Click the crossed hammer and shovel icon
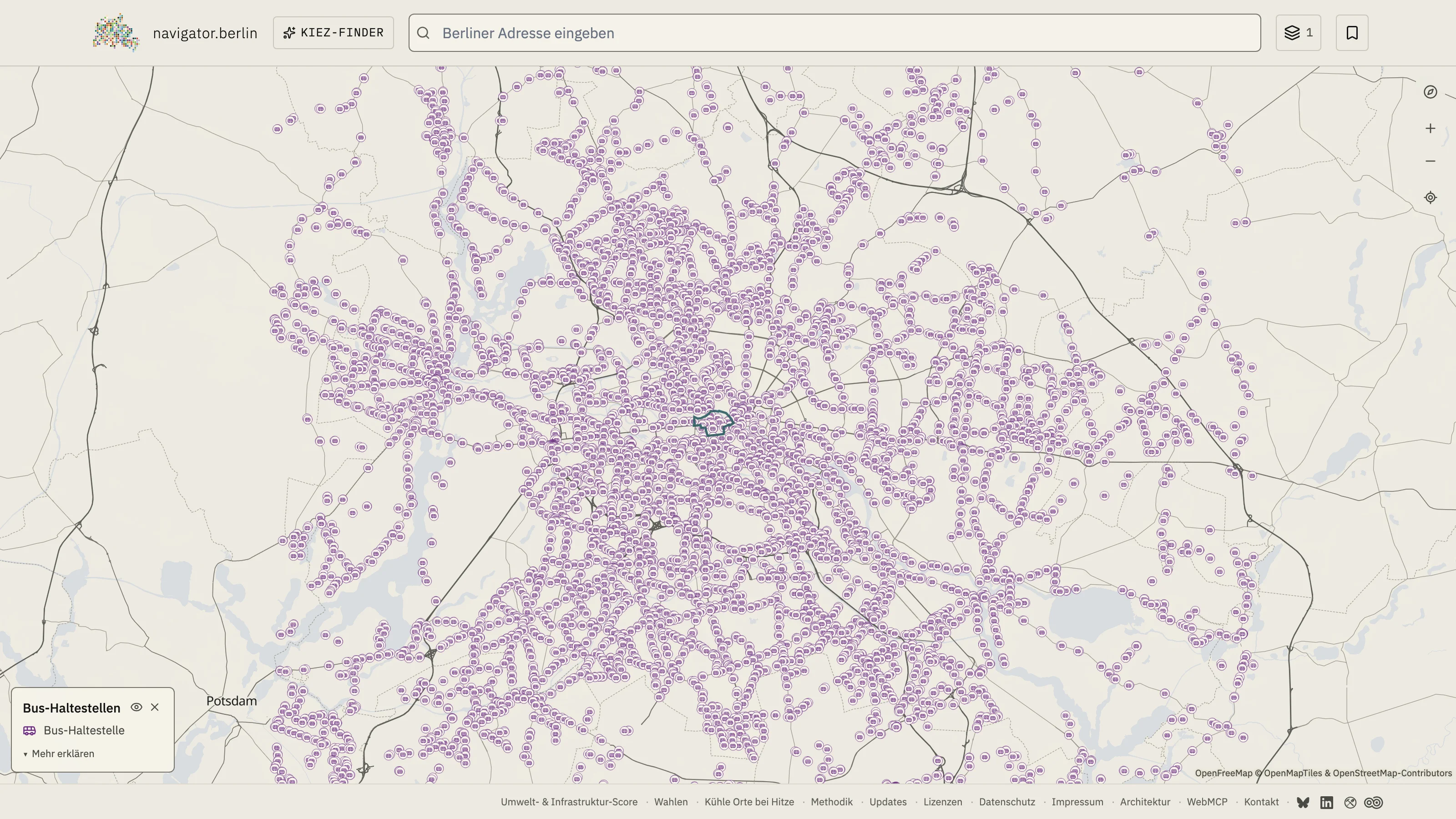This screenshot has width=1456, height=819. (x=1350, y=803)
